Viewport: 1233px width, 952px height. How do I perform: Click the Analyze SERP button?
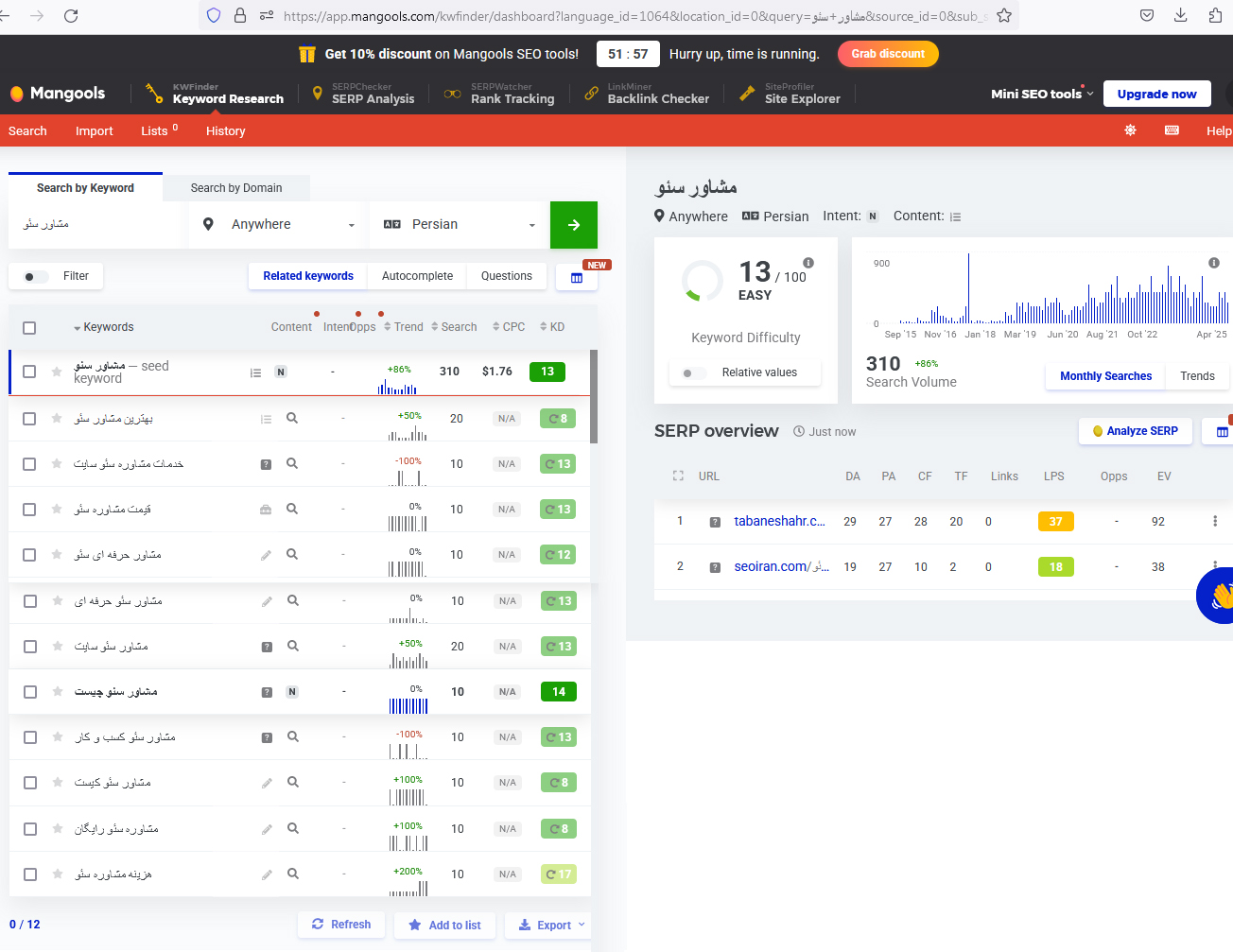click(1135, 431)
